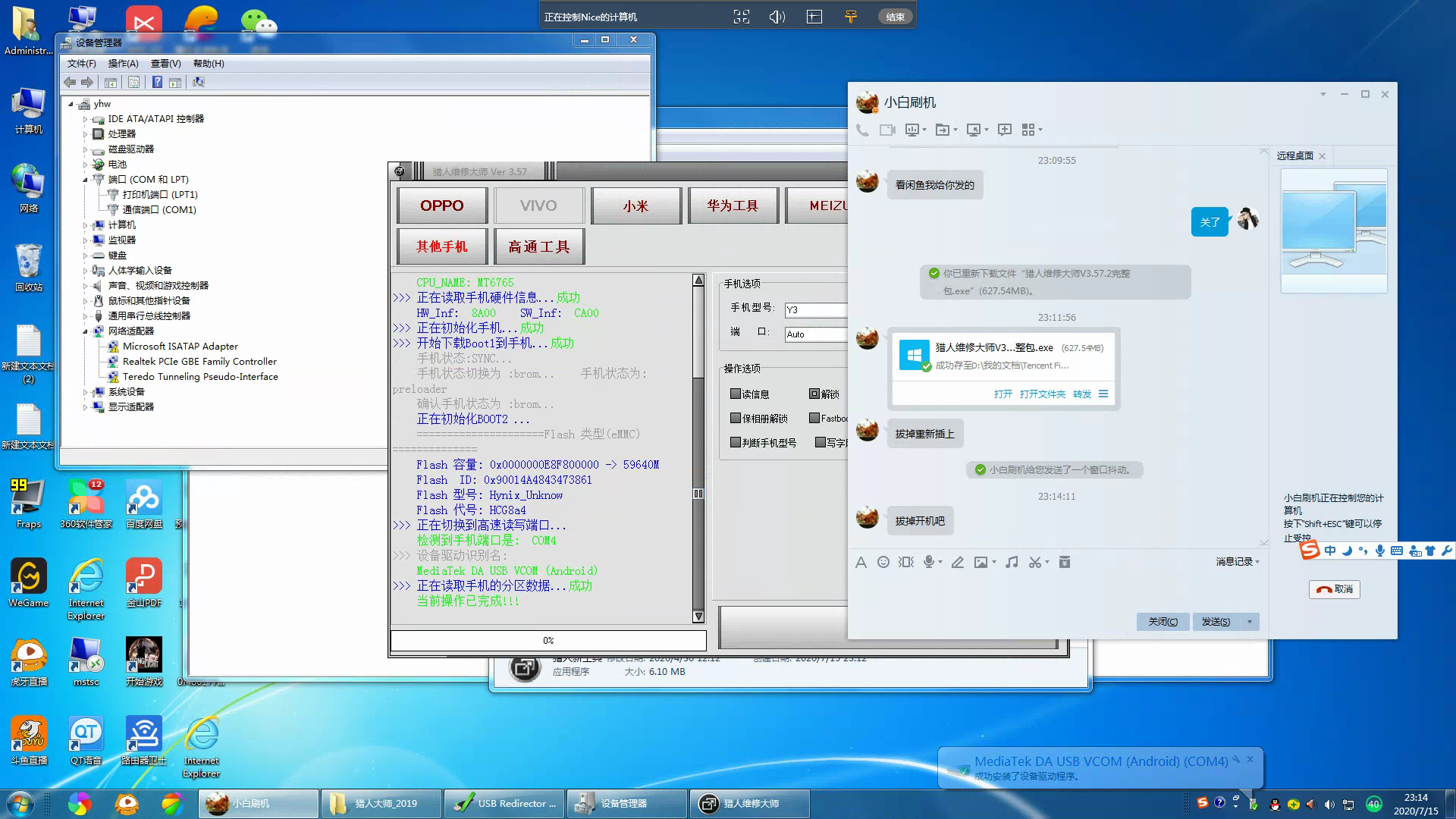The width and height of the screenshot is (1456, 819).
Task: Expand the IDE ATA/ATAPI 控制器 node
Action: pyautogui.click(x=85, y=119)
